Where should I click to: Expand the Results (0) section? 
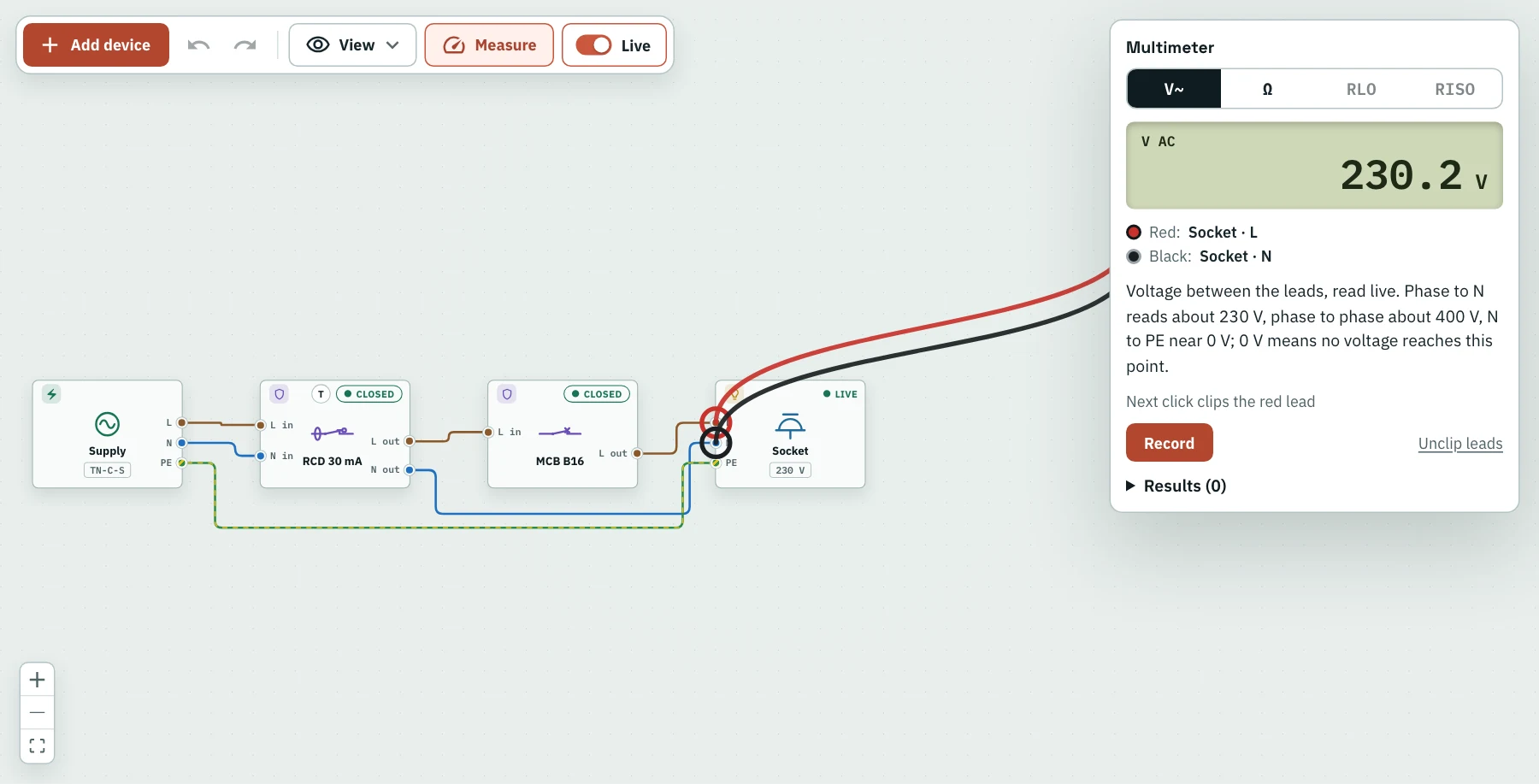pos(1176,486)
